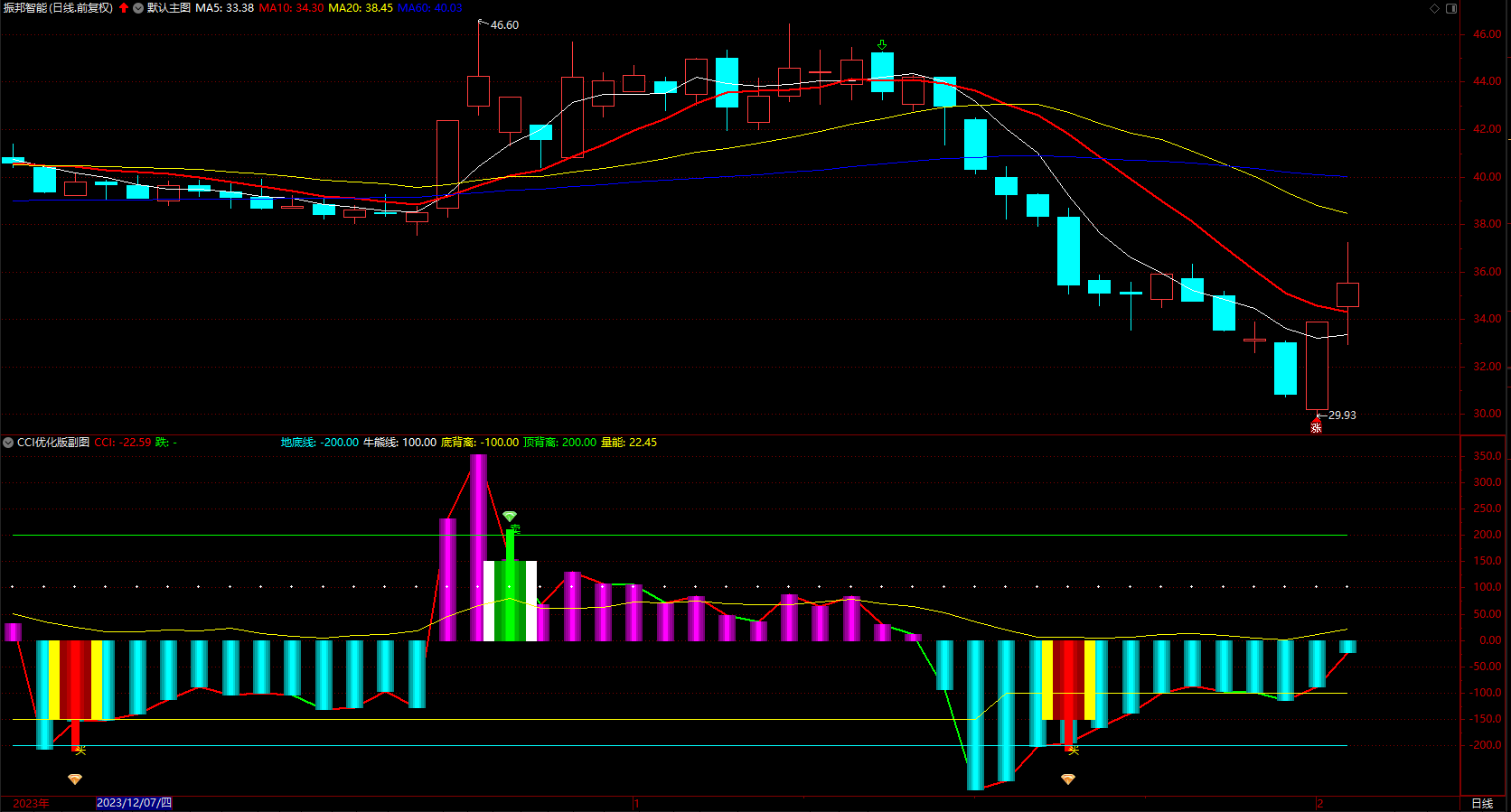
Task: Click the 牛熊线: 100.00 label
Action: coord(399,443)
